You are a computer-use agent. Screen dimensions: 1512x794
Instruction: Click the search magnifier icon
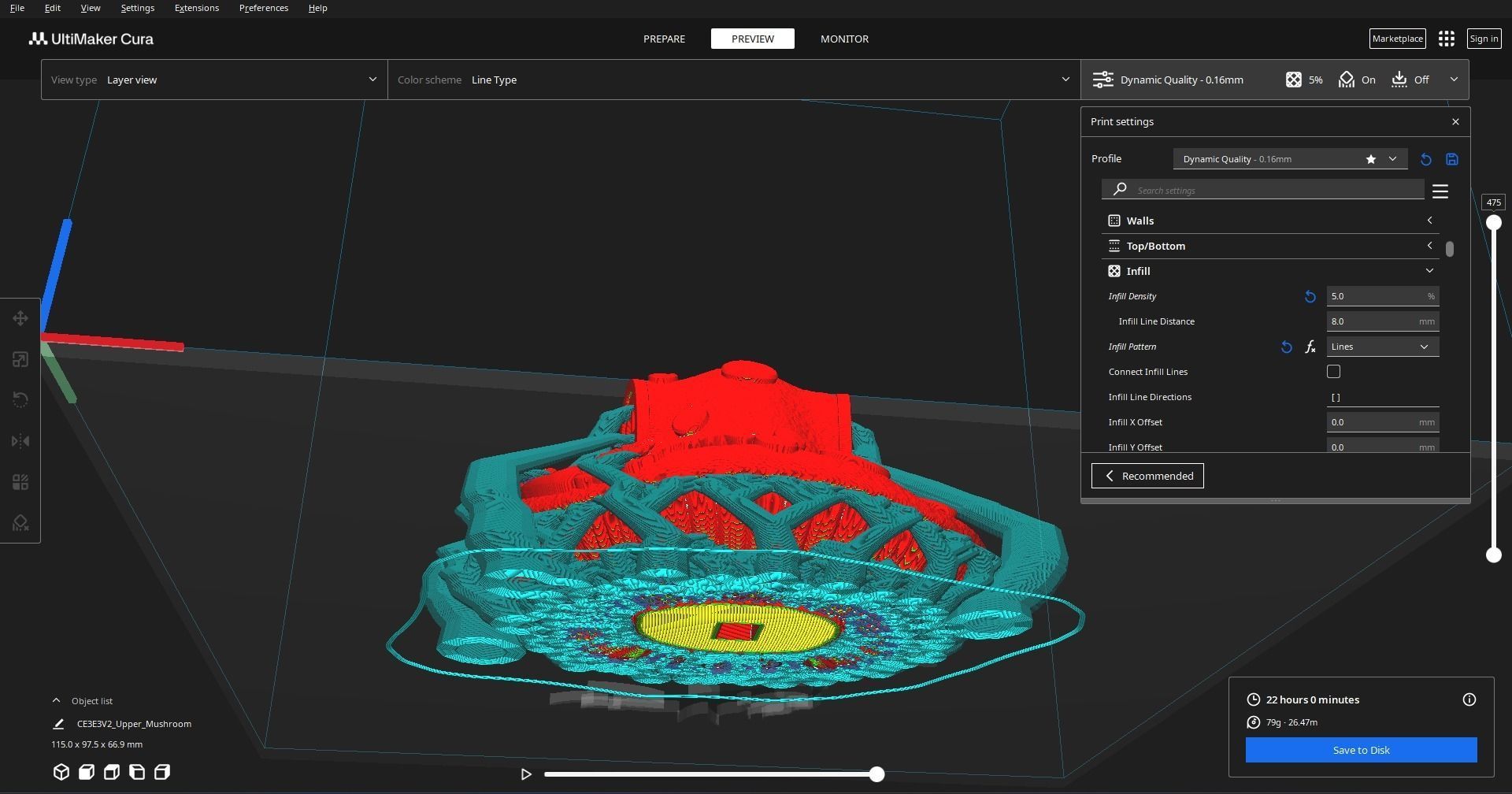click(1120, 189)
